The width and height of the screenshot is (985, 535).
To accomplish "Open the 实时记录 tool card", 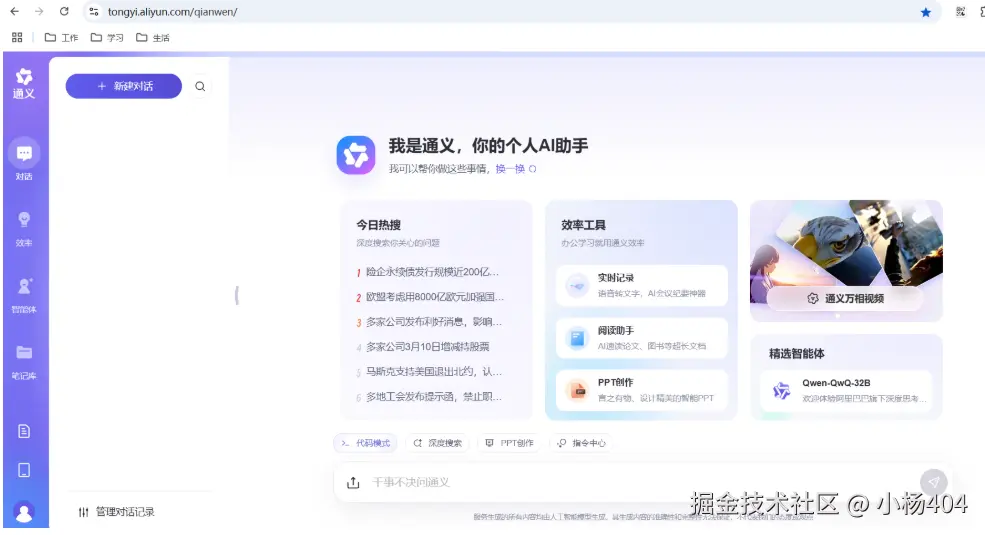I will click(641, 285).
